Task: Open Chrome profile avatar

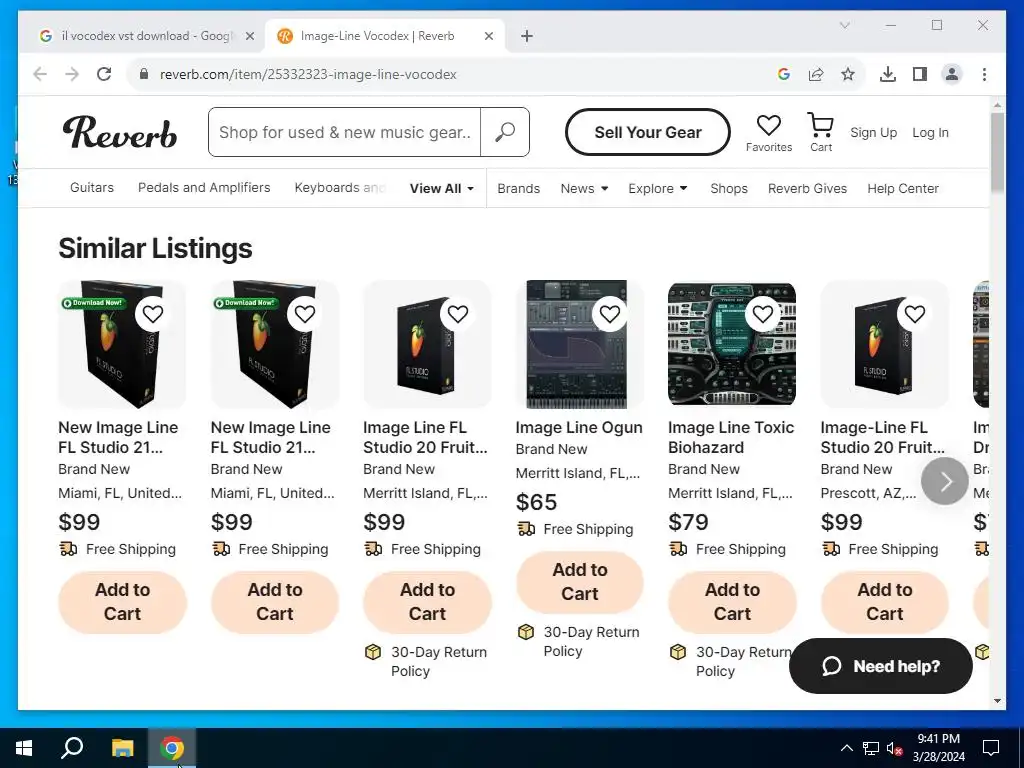Action: pos(952,74)
